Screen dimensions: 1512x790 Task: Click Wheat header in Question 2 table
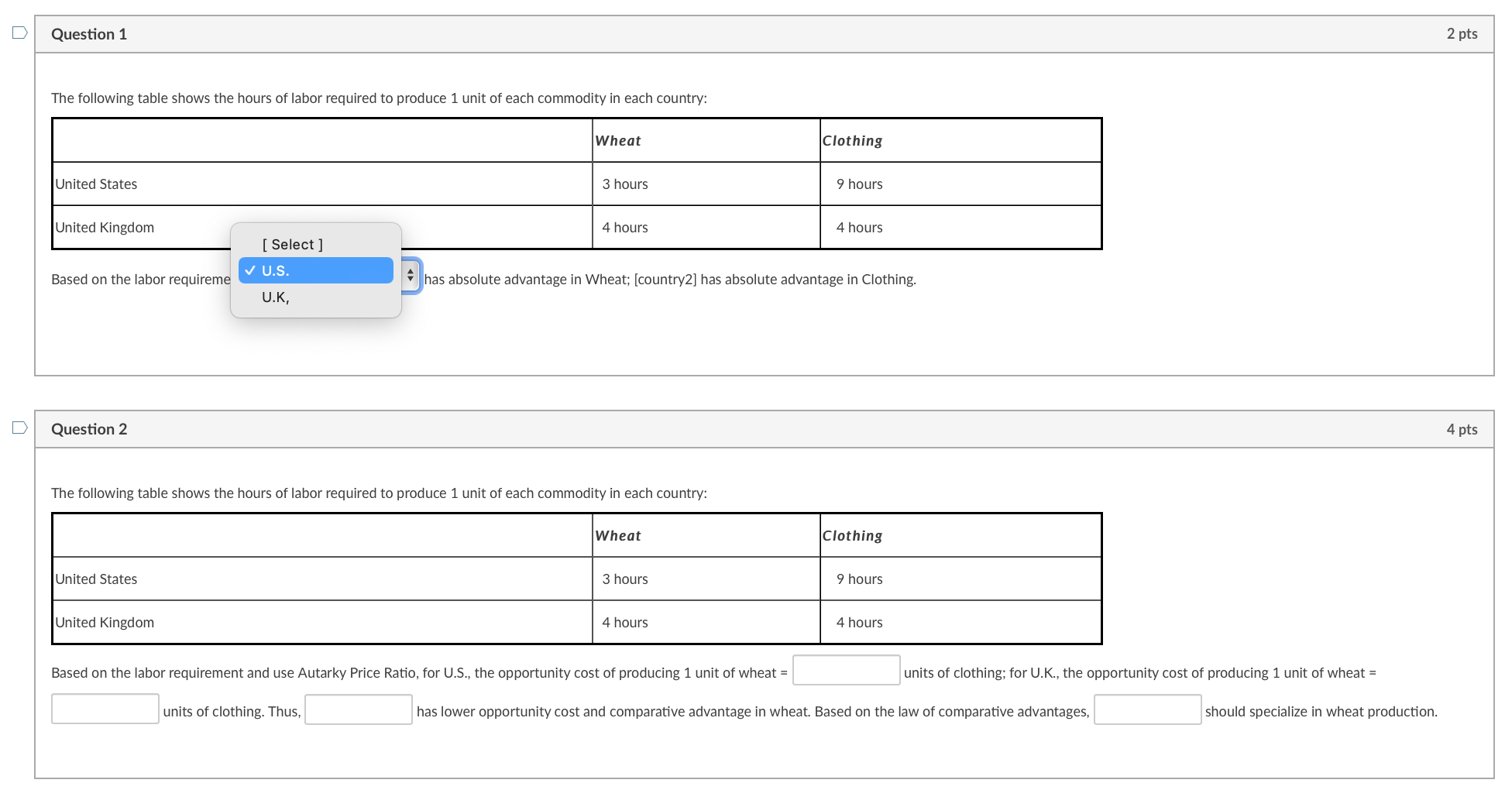[x=618, y=536]
